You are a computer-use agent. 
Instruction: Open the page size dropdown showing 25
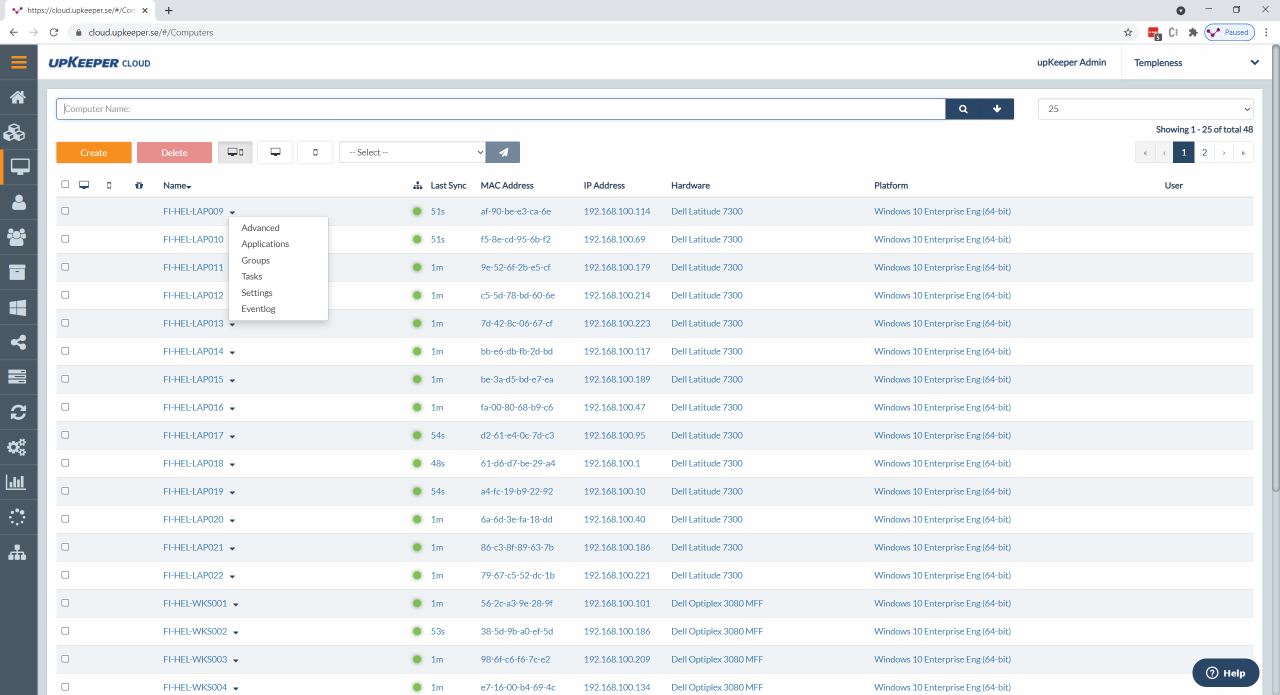(x=1146, y=109)
